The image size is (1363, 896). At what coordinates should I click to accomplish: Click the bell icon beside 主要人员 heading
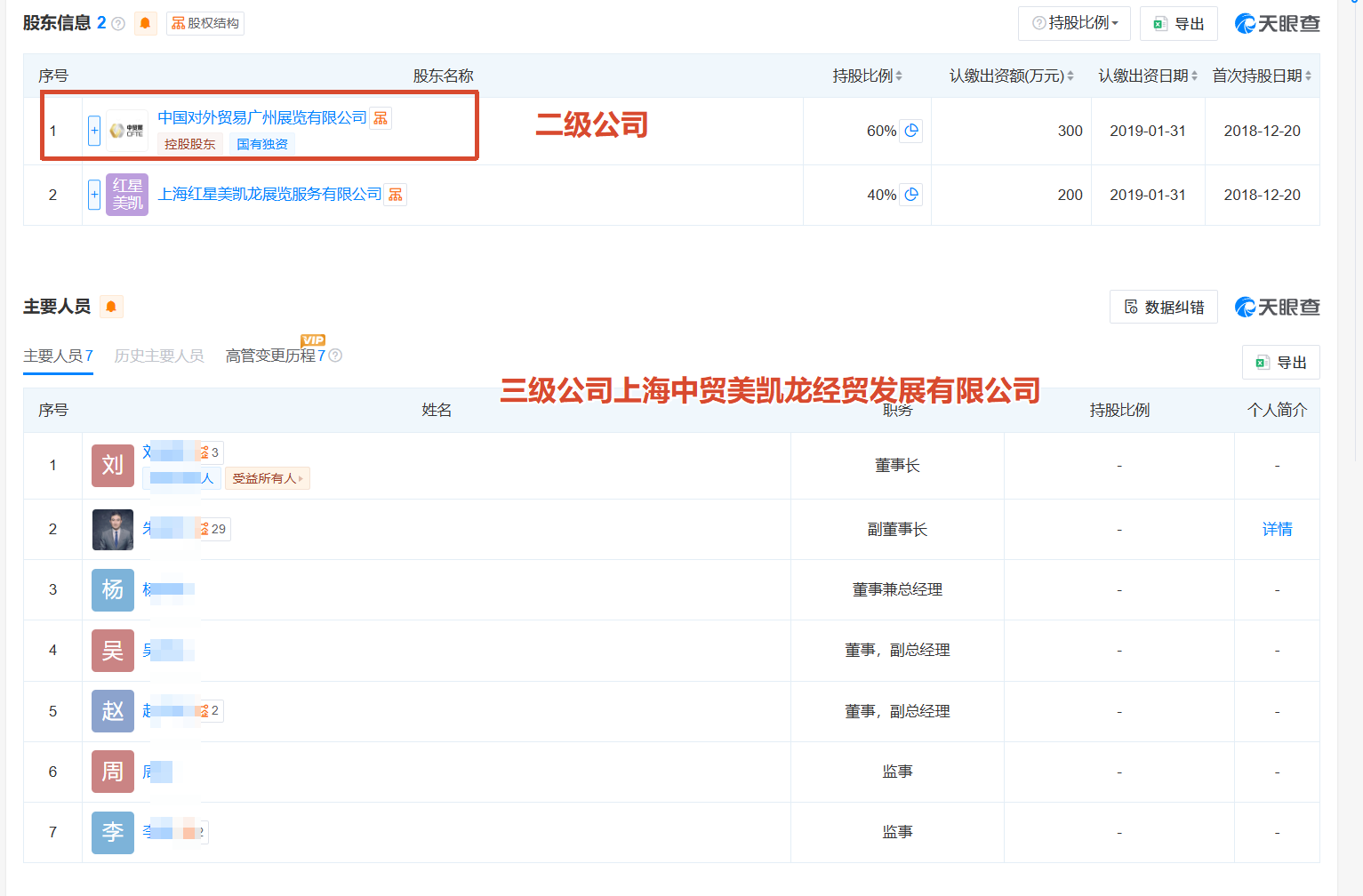(x=111, y=307)
